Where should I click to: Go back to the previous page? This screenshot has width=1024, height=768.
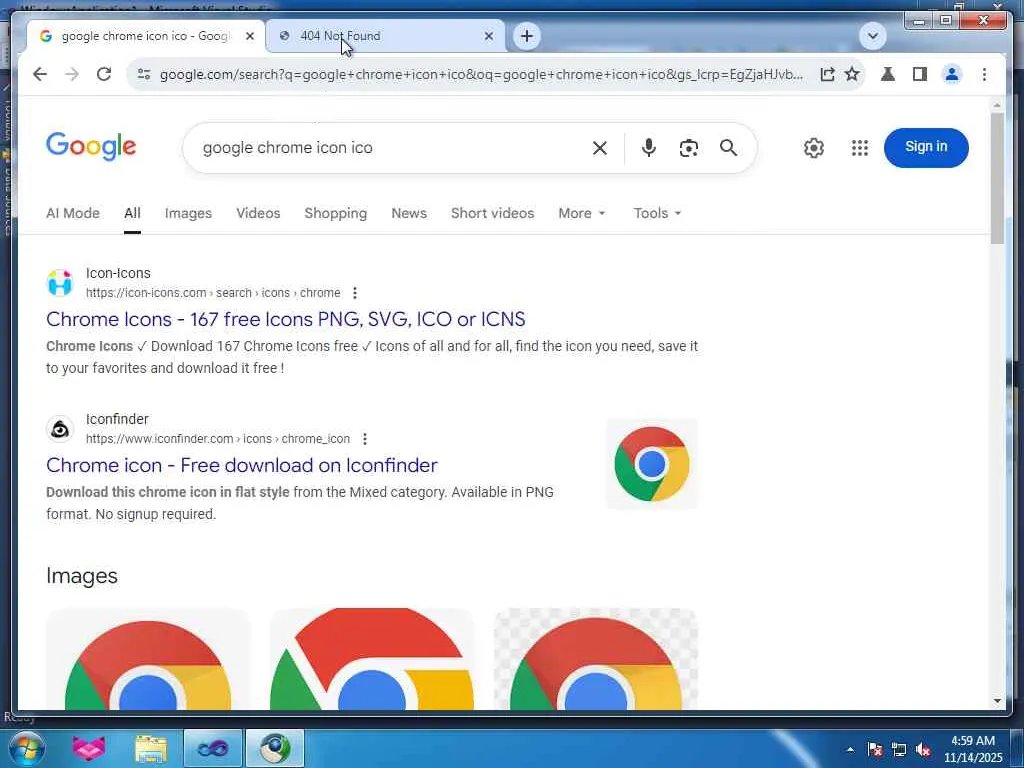tap(40, 74)
